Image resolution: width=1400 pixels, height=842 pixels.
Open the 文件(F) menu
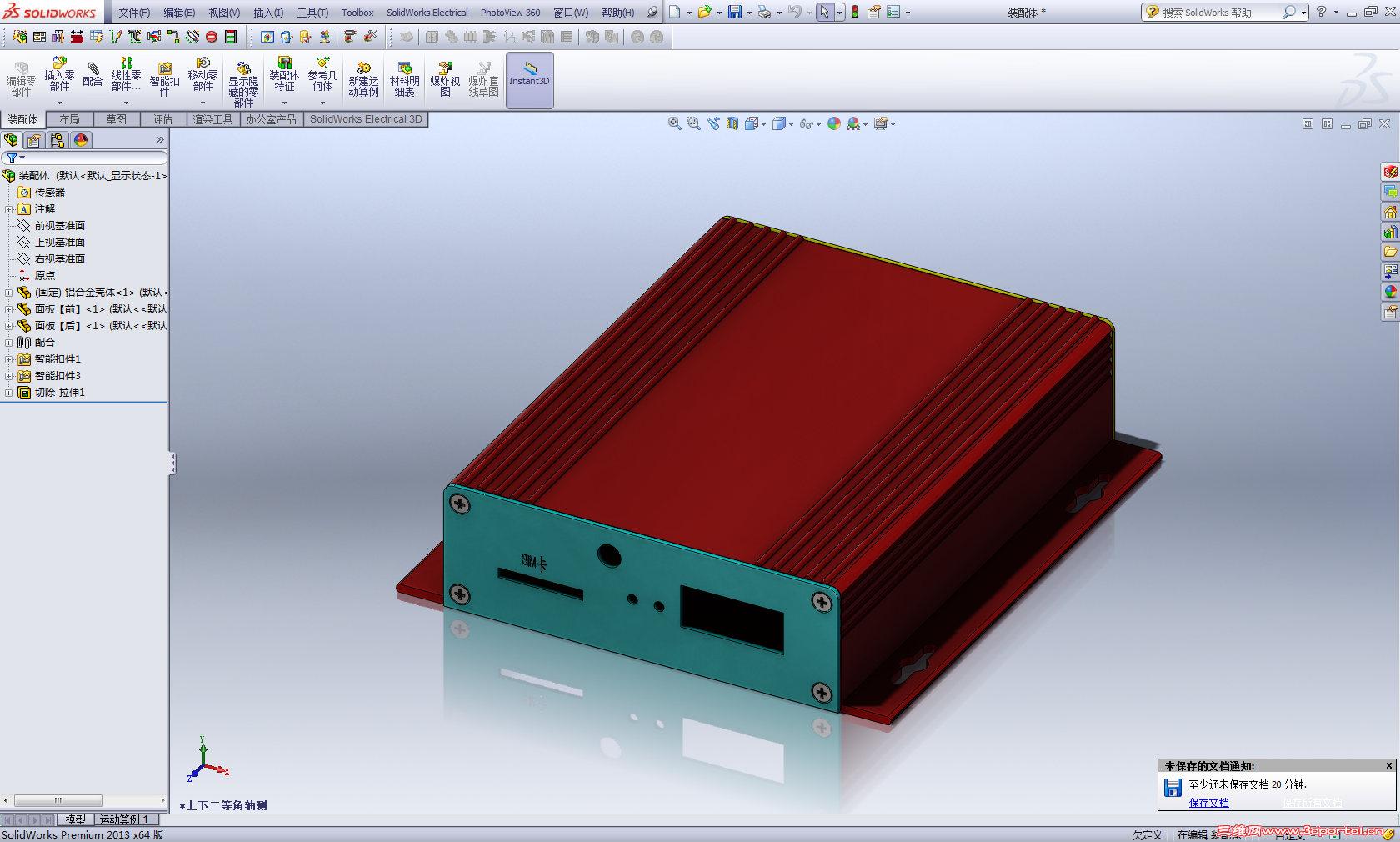pyautogui.click(x=134, y=13)
